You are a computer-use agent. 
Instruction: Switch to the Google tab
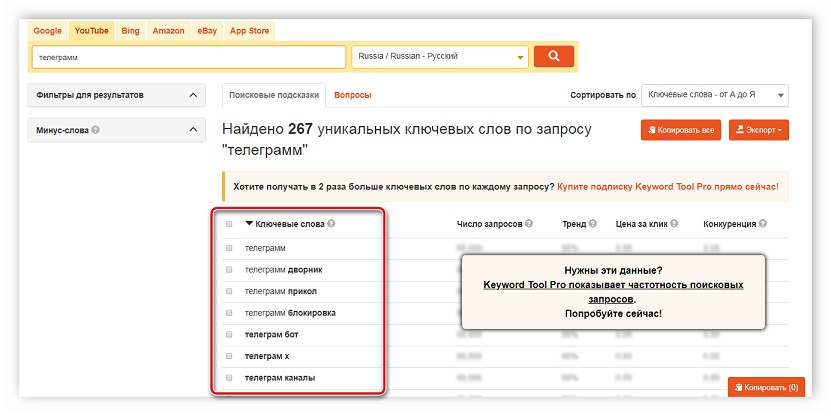[48, 31]
